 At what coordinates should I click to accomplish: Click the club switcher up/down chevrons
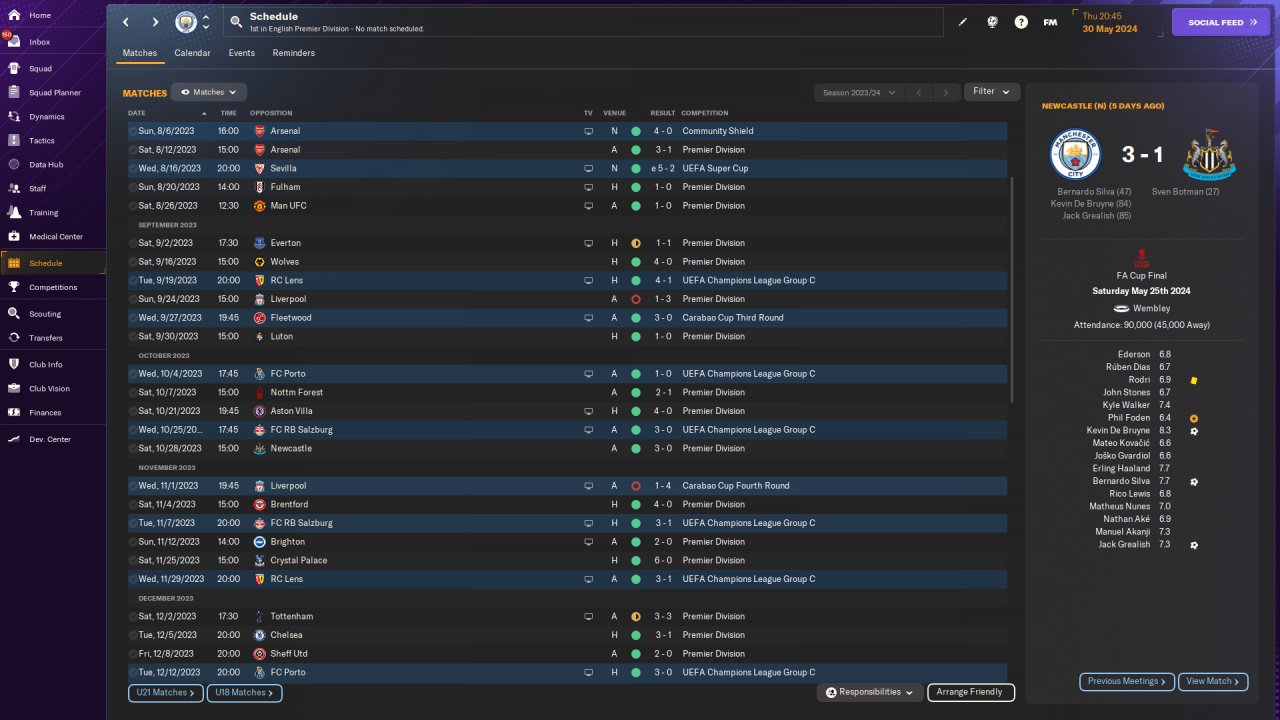click(206, 22)
